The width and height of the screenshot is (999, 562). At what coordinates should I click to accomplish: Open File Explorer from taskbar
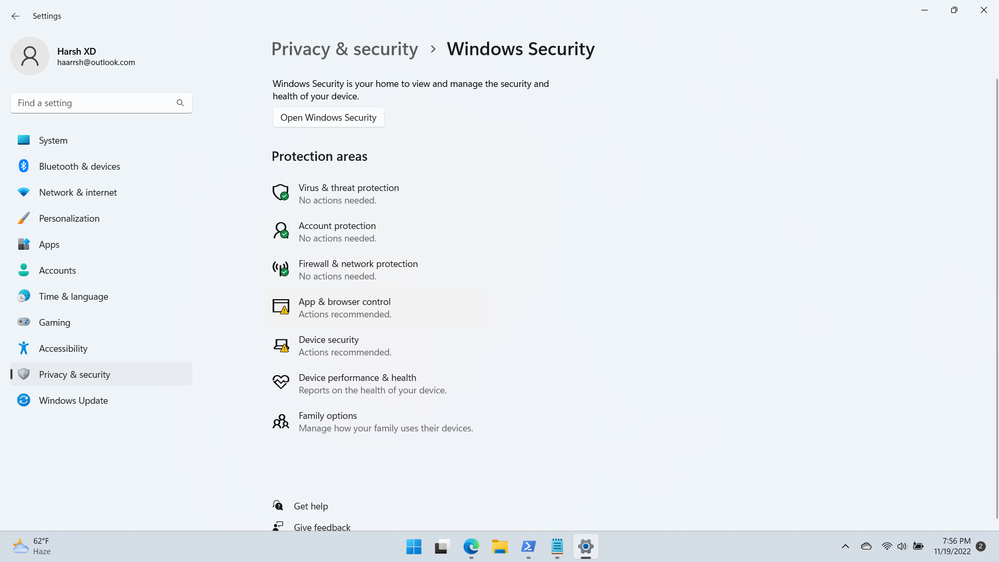500,547
